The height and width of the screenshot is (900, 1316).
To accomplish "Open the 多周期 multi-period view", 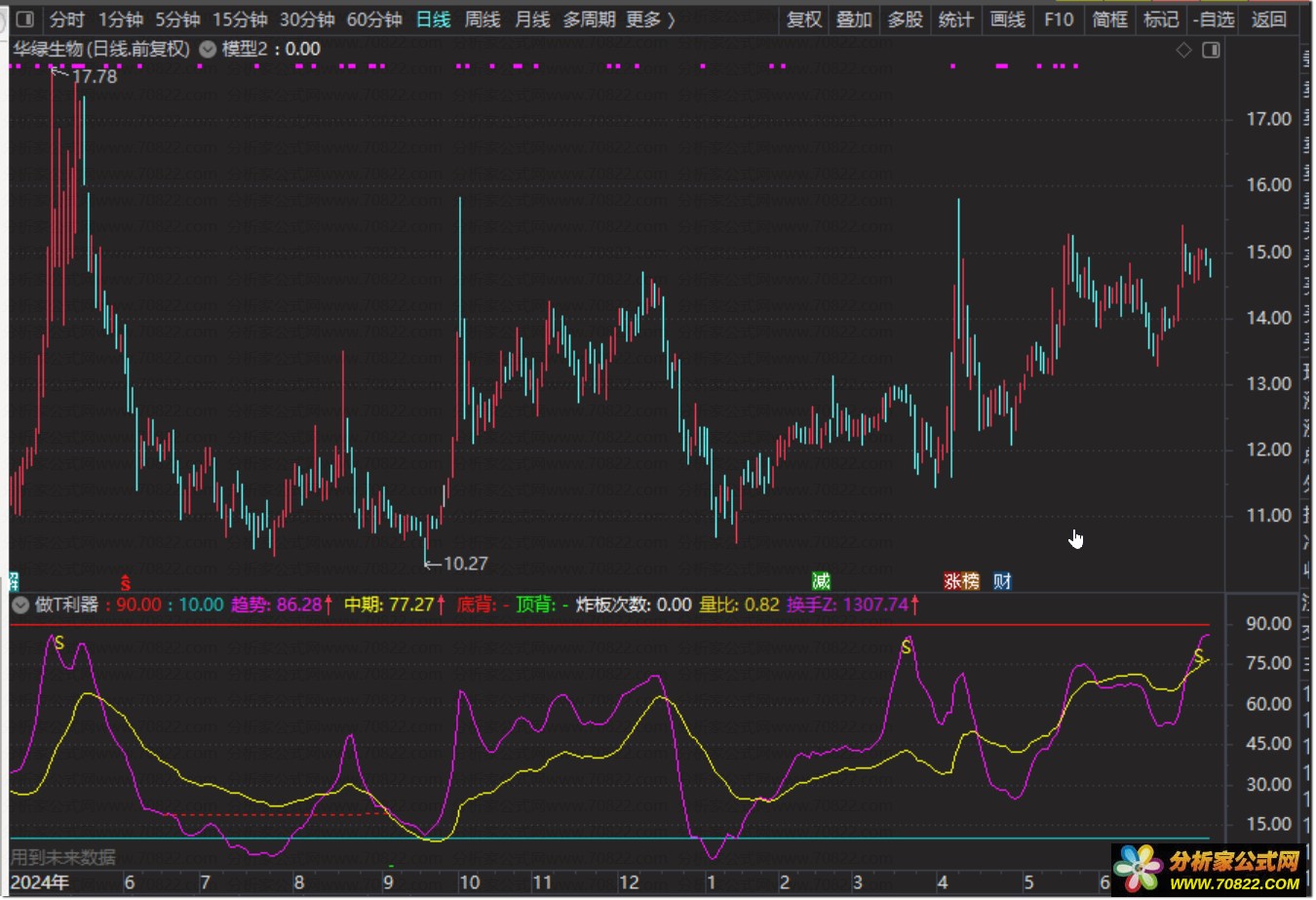I will 589,20.
